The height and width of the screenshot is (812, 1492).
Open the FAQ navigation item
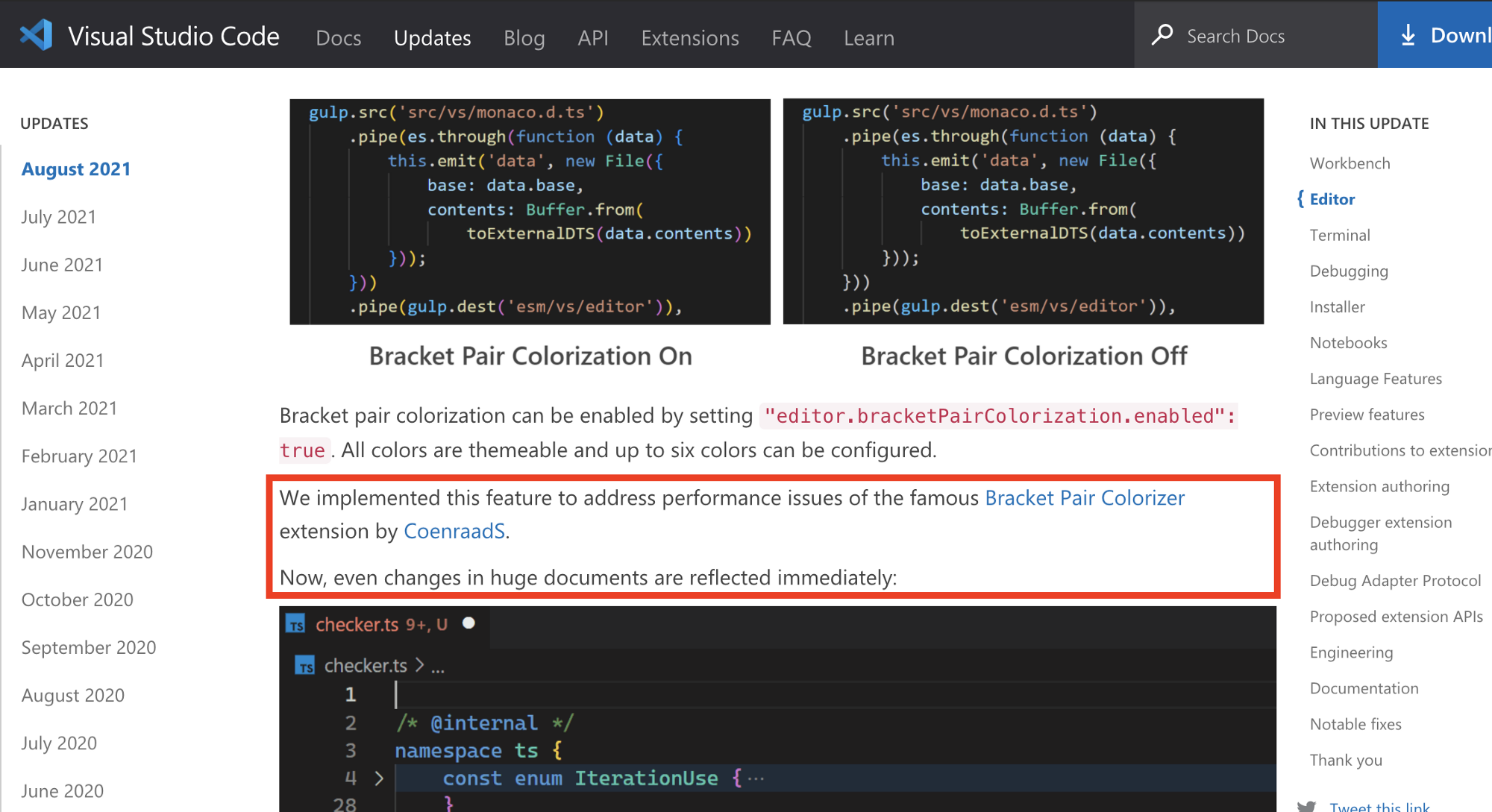pyautogui.click(x=791, y=37)
